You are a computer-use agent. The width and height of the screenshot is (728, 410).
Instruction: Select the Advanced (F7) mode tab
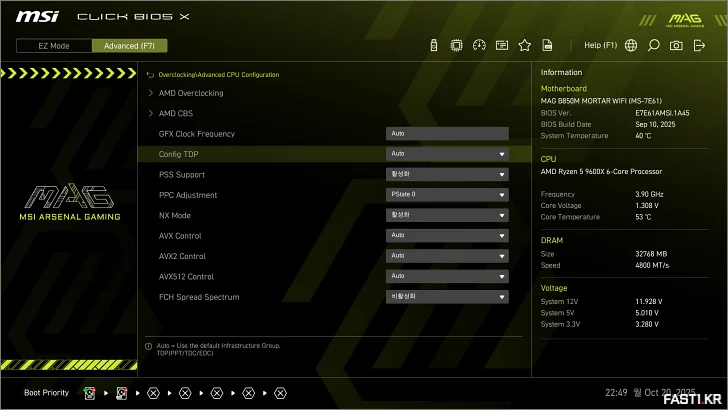click(x=130, y=46)
